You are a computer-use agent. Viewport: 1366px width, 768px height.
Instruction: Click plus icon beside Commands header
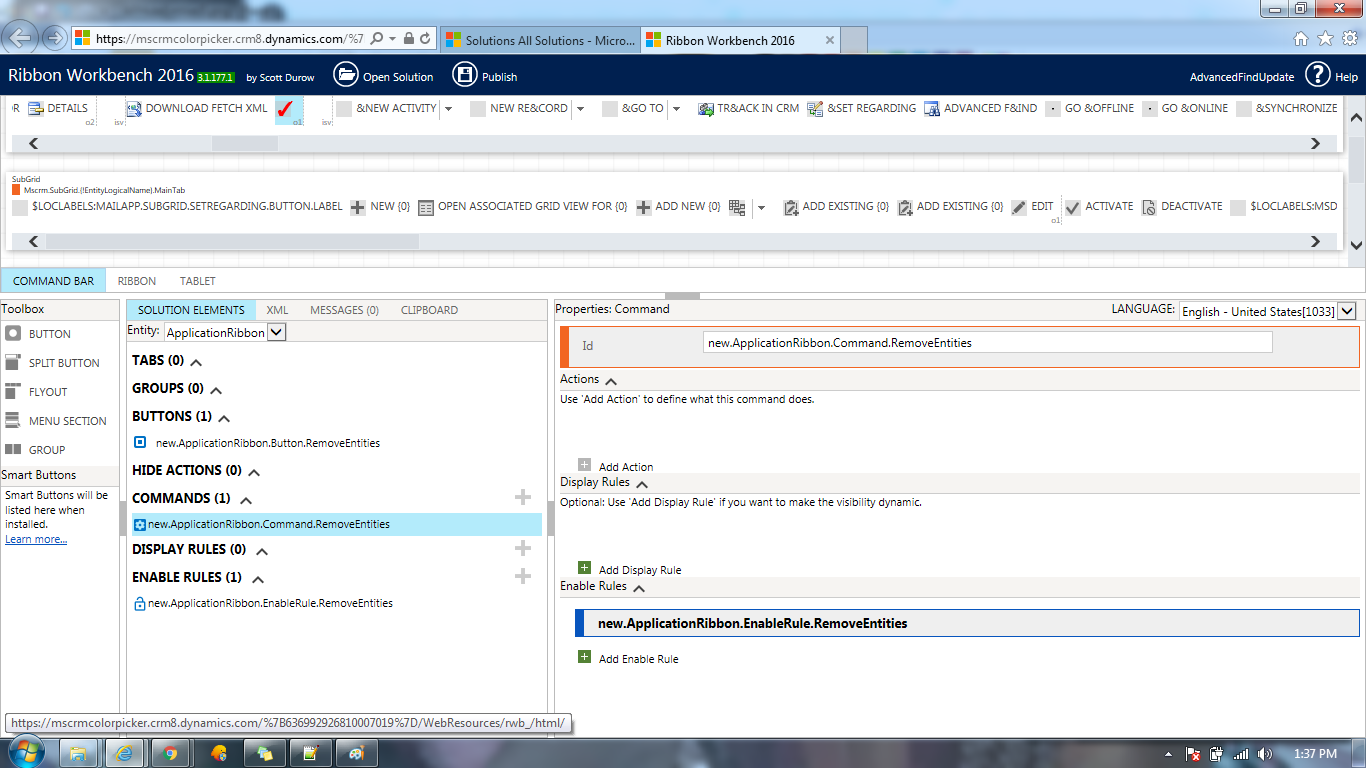point(522,497)
